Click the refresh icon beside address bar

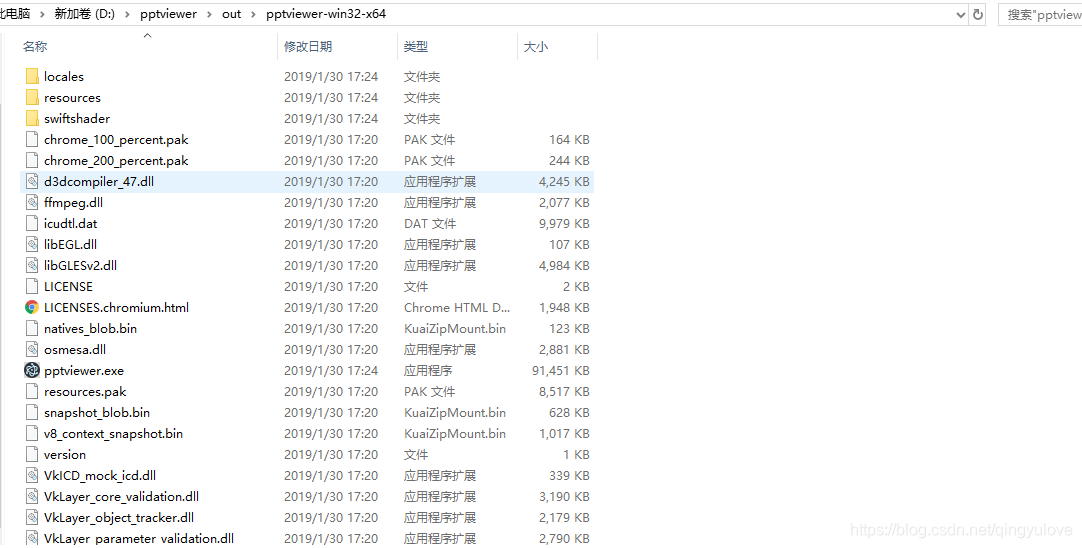977,14
